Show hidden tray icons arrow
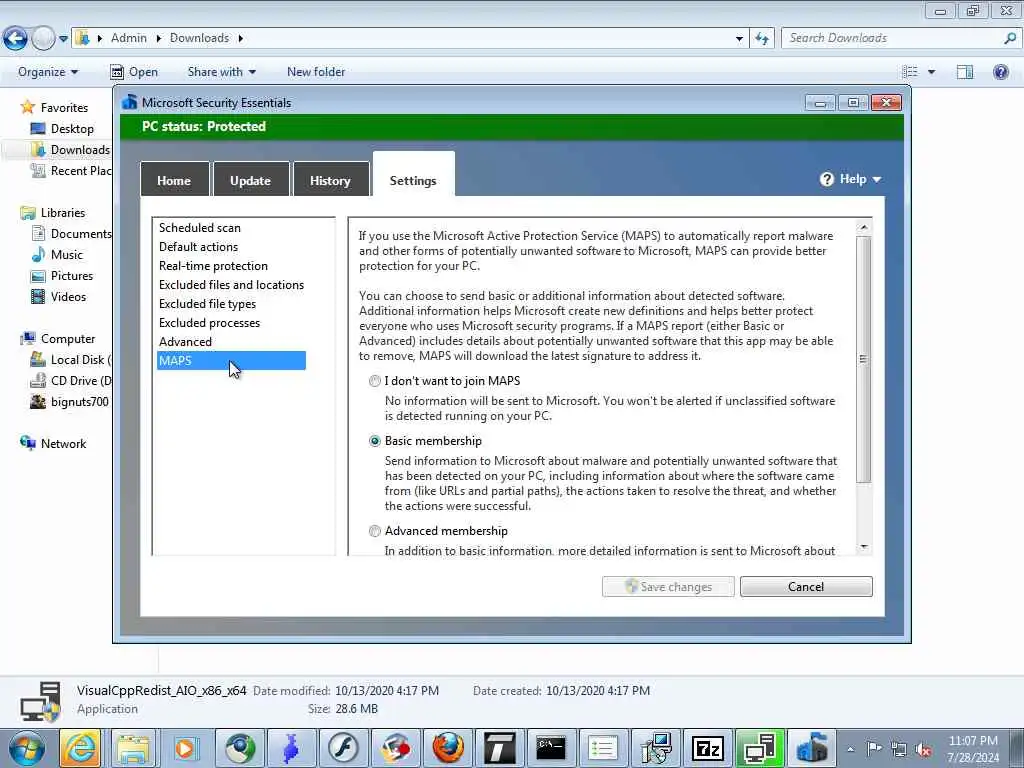 point(850,749)
